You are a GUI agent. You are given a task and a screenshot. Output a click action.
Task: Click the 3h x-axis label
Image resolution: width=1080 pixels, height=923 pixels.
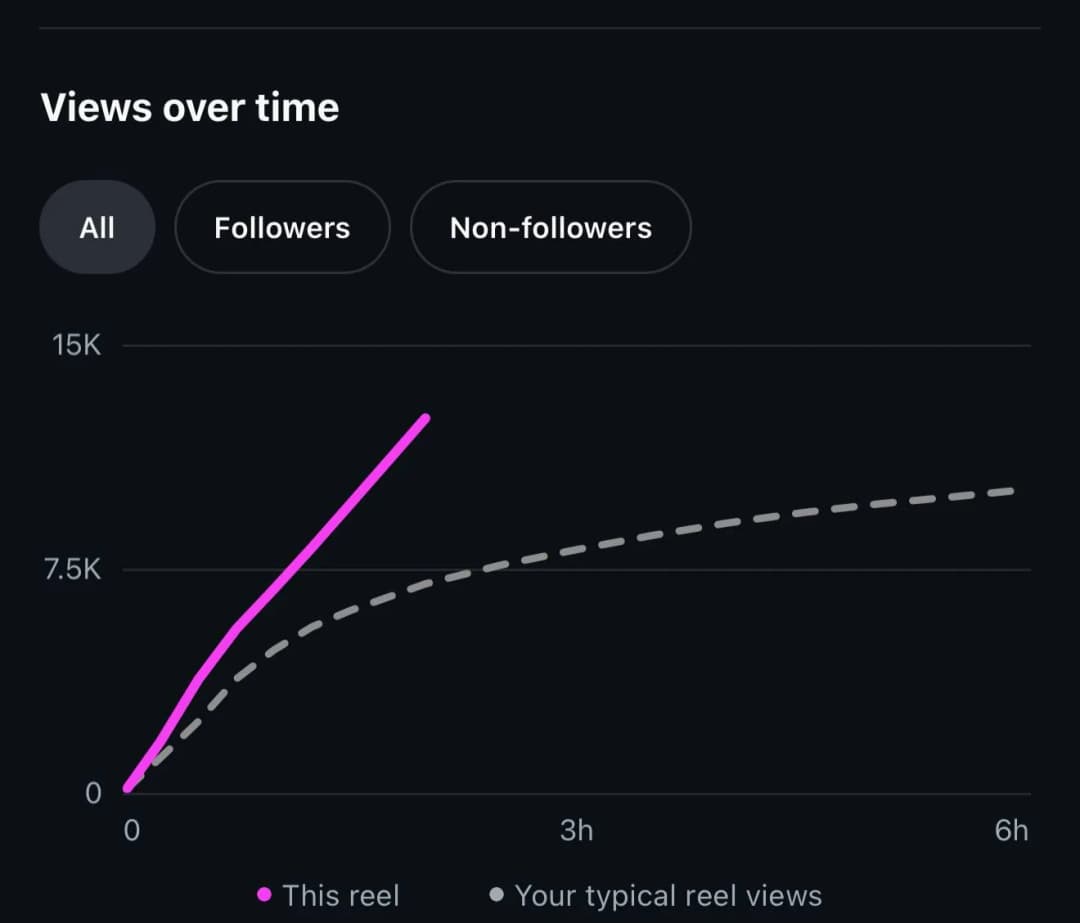pyautogui.click(x=577, y=830)
